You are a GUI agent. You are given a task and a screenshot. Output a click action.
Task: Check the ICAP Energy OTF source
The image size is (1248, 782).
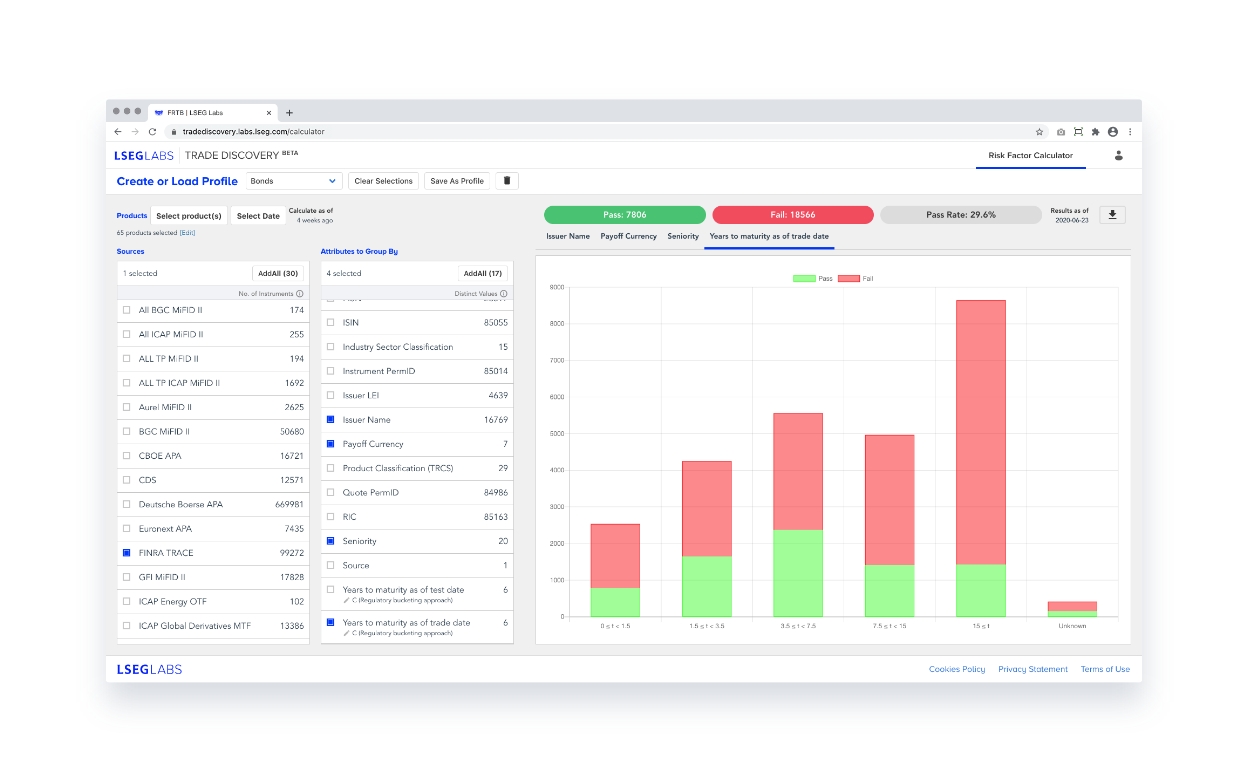click(x=127, y=601)
